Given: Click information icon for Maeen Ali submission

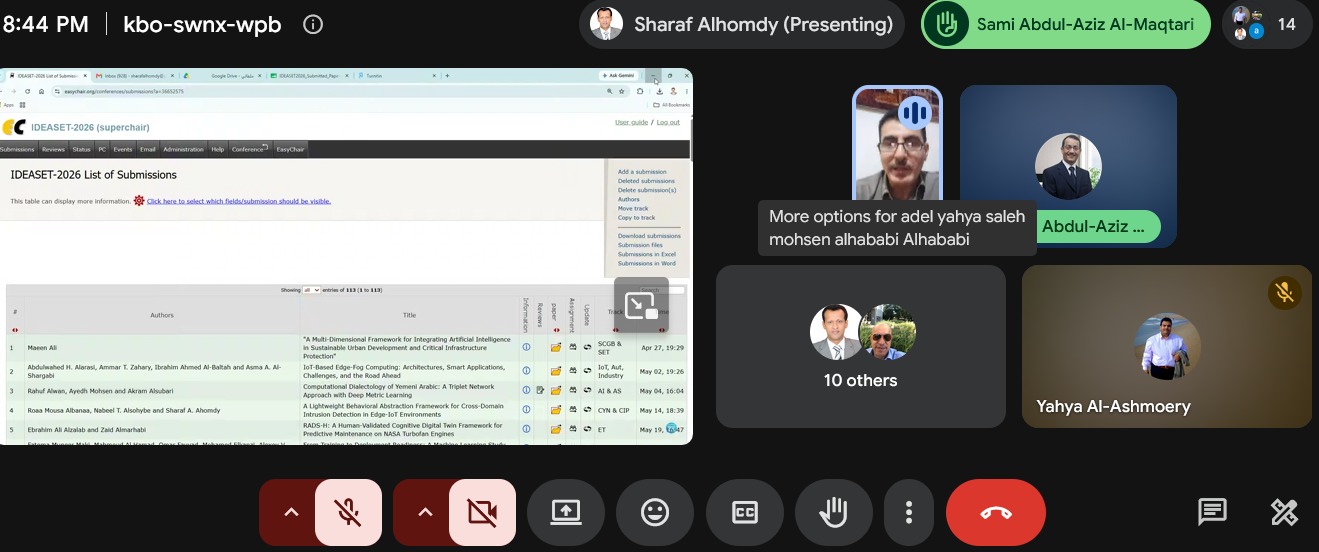Looking at the screenshot, I should click(x=526, y=347).
